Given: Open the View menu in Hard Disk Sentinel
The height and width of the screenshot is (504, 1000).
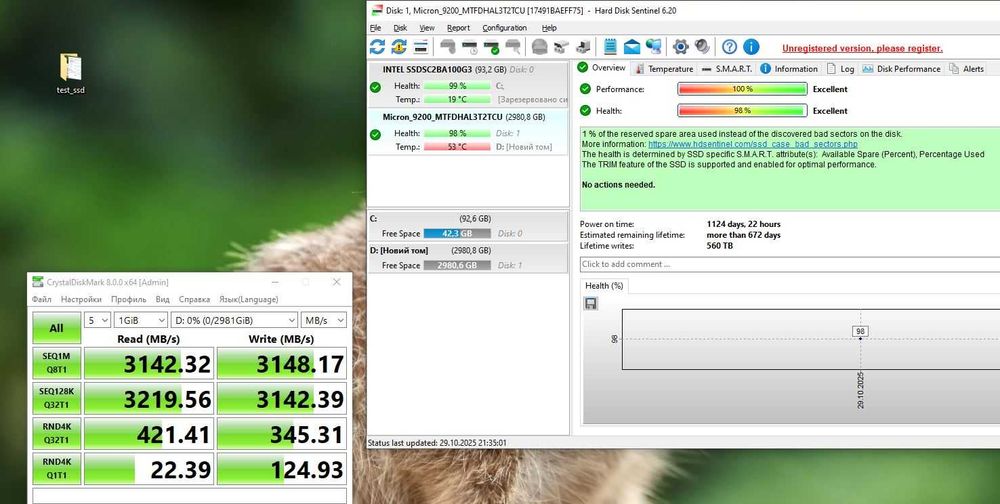Looking at the screenshot, I should click(x=427, y=28).
